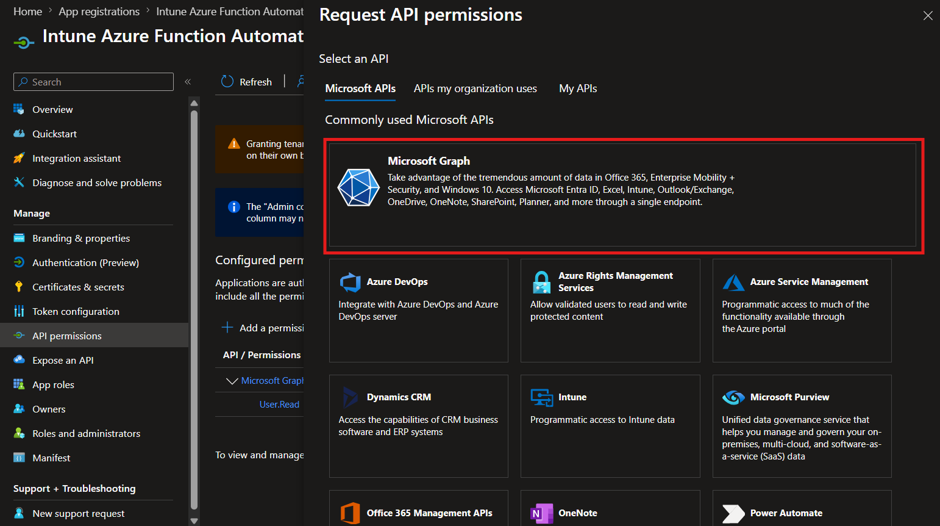Viewport: 940px width, 526px height.
Task: Click the Roles and administrators icon
Action: click(x=19, y=433)
